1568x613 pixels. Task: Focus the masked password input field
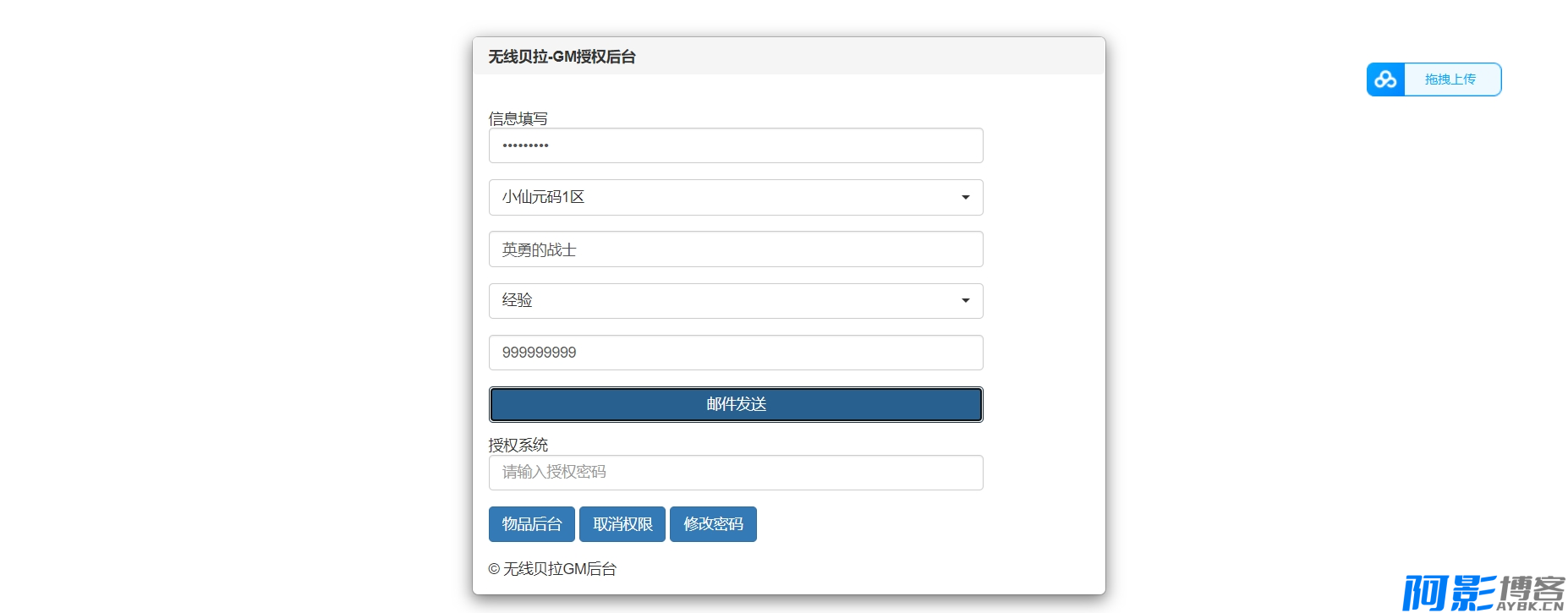[736, 145]
